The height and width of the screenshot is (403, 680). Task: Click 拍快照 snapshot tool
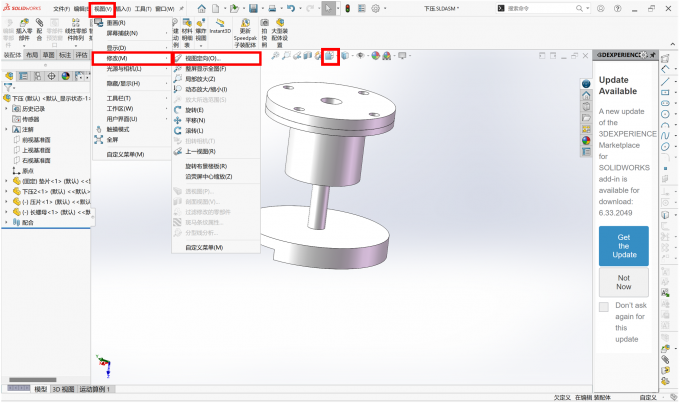(x=264, y=33)
